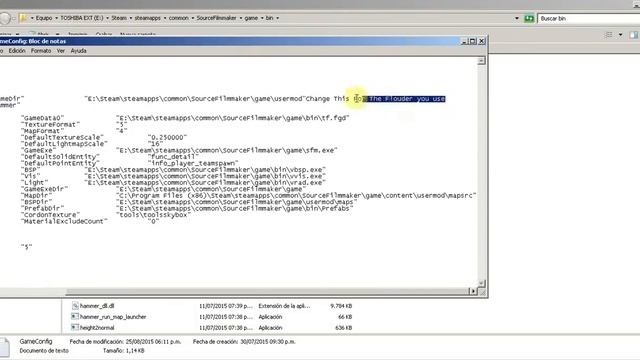The height and width of the screenshot is (360, 640).
Task: Click the vvis.exe path line
Action: tap(205, 176)
